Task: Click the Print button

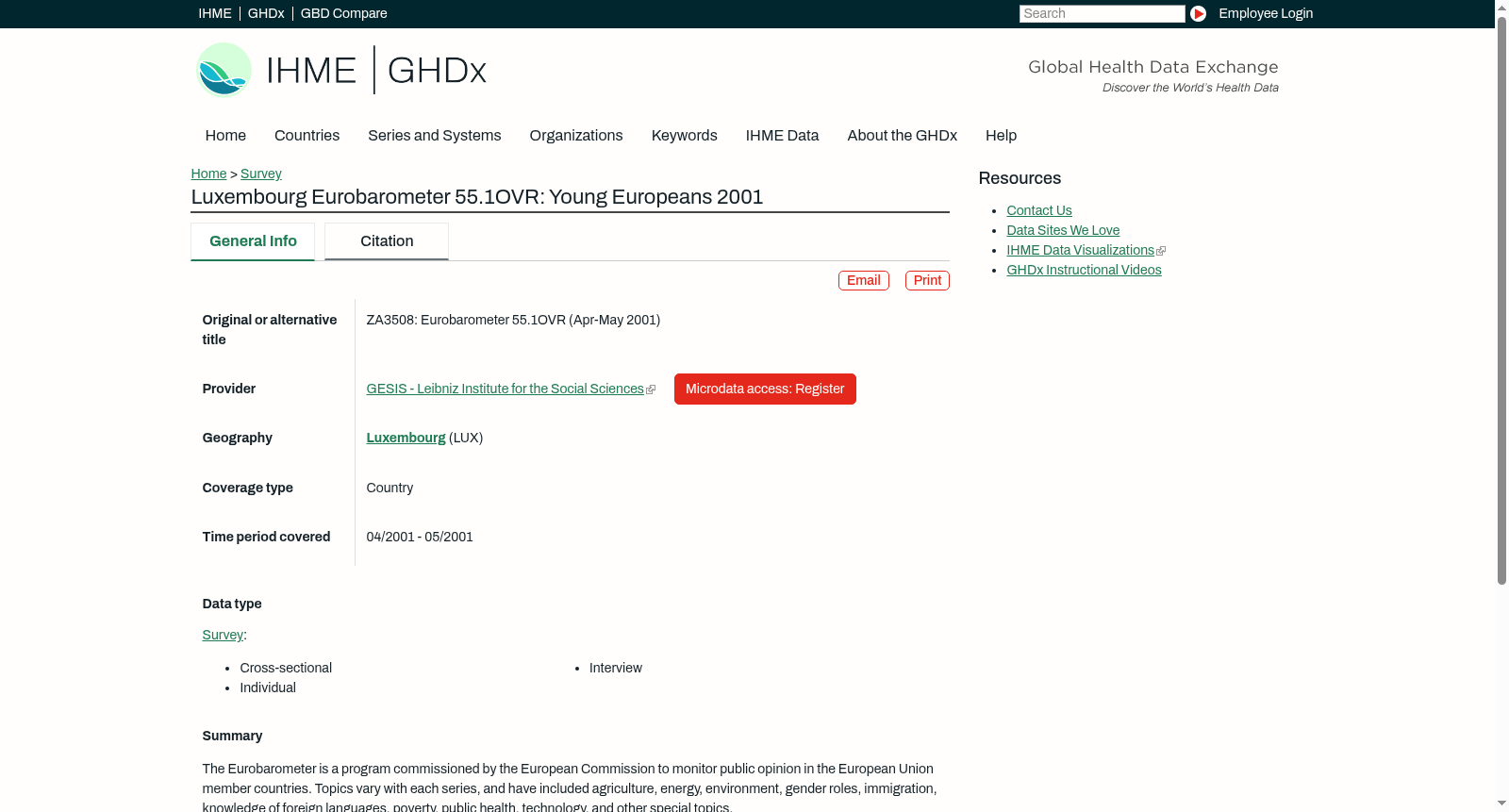Action: click(927, 280)
